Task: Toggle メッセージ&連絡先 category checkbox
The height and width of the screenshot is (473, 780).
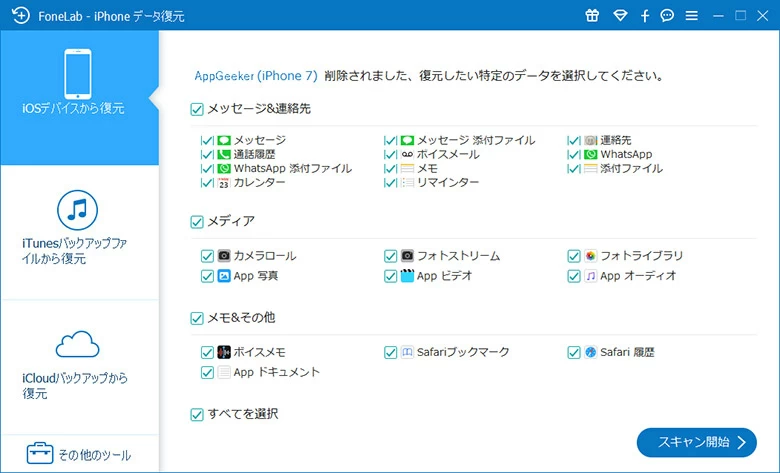Action: click(197, 108)
